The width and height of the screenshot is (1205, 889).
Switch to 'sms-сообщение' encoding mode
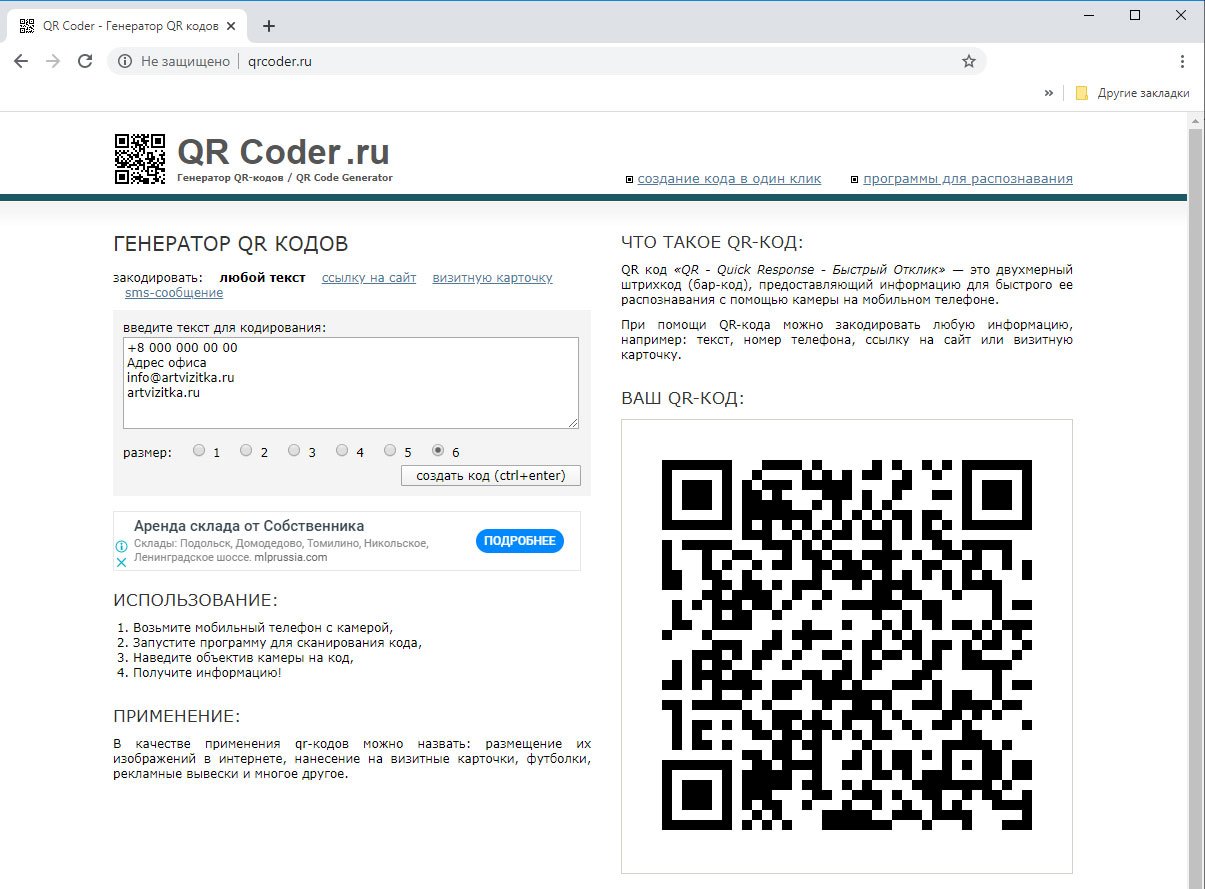(174, 293)
